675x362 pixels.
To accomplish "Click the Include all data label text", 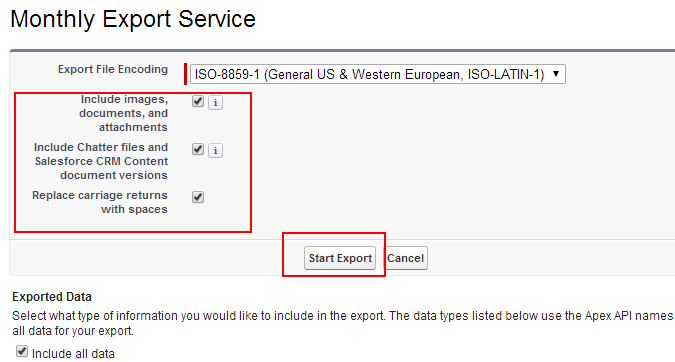I will point(73,354).
